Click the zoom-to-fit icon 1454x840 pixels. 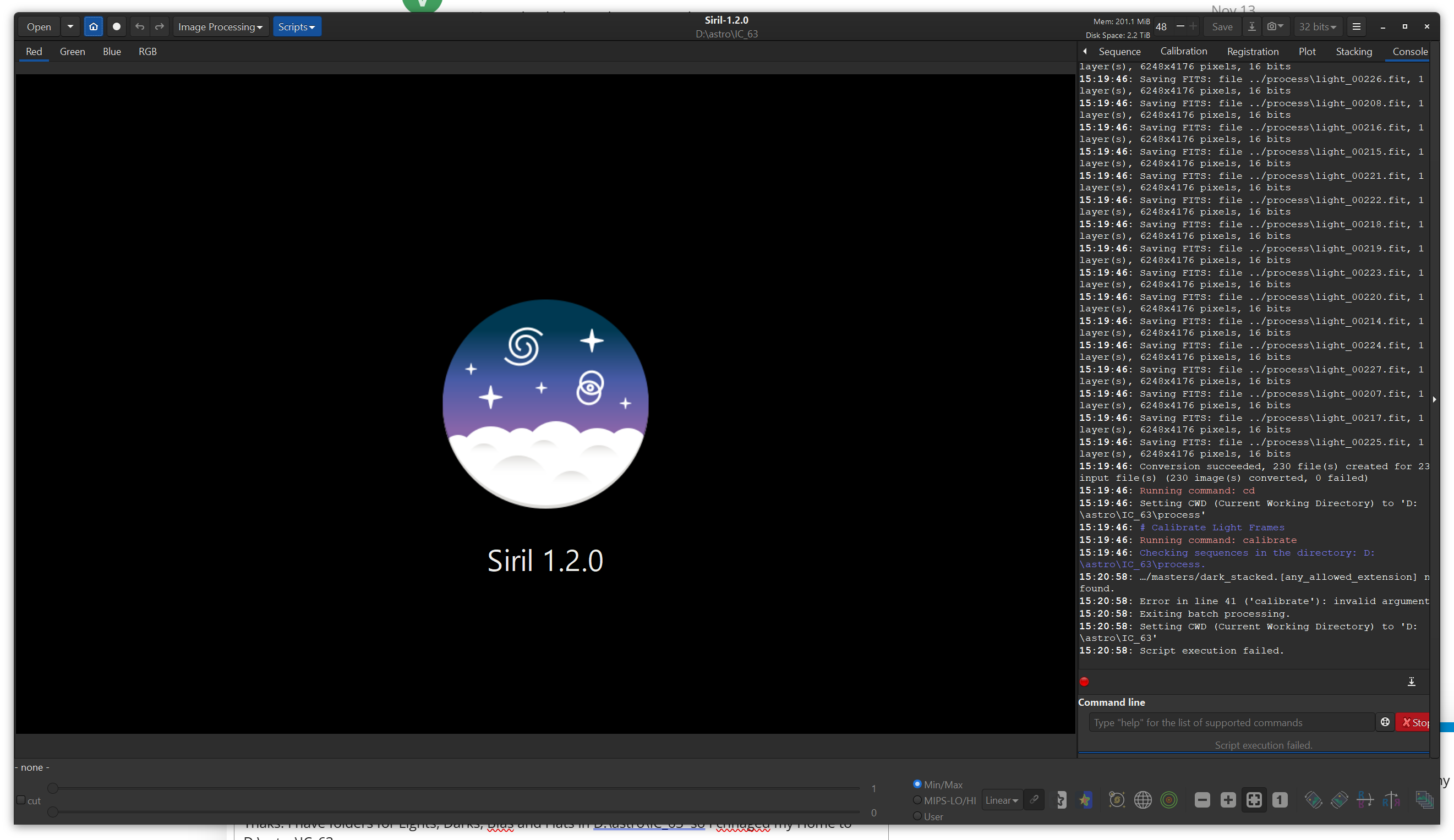click(1254, 800)
